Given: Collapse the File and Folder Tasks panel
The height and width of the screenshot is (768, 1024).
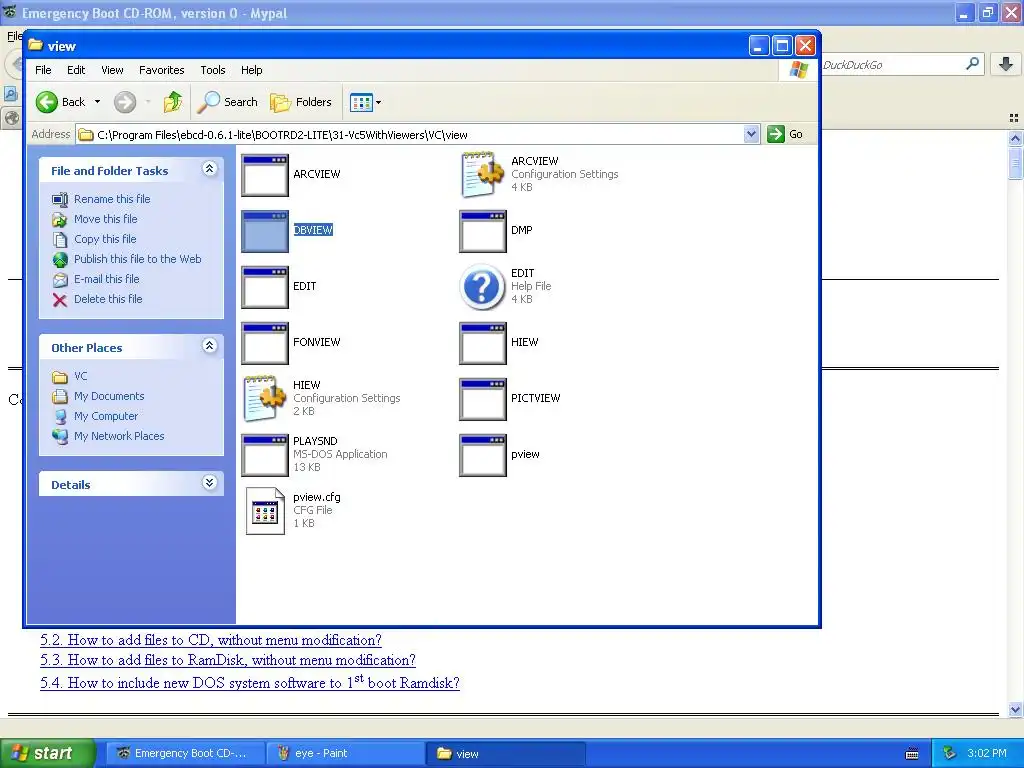Looking at the screenshot, I should coord(209,169).
